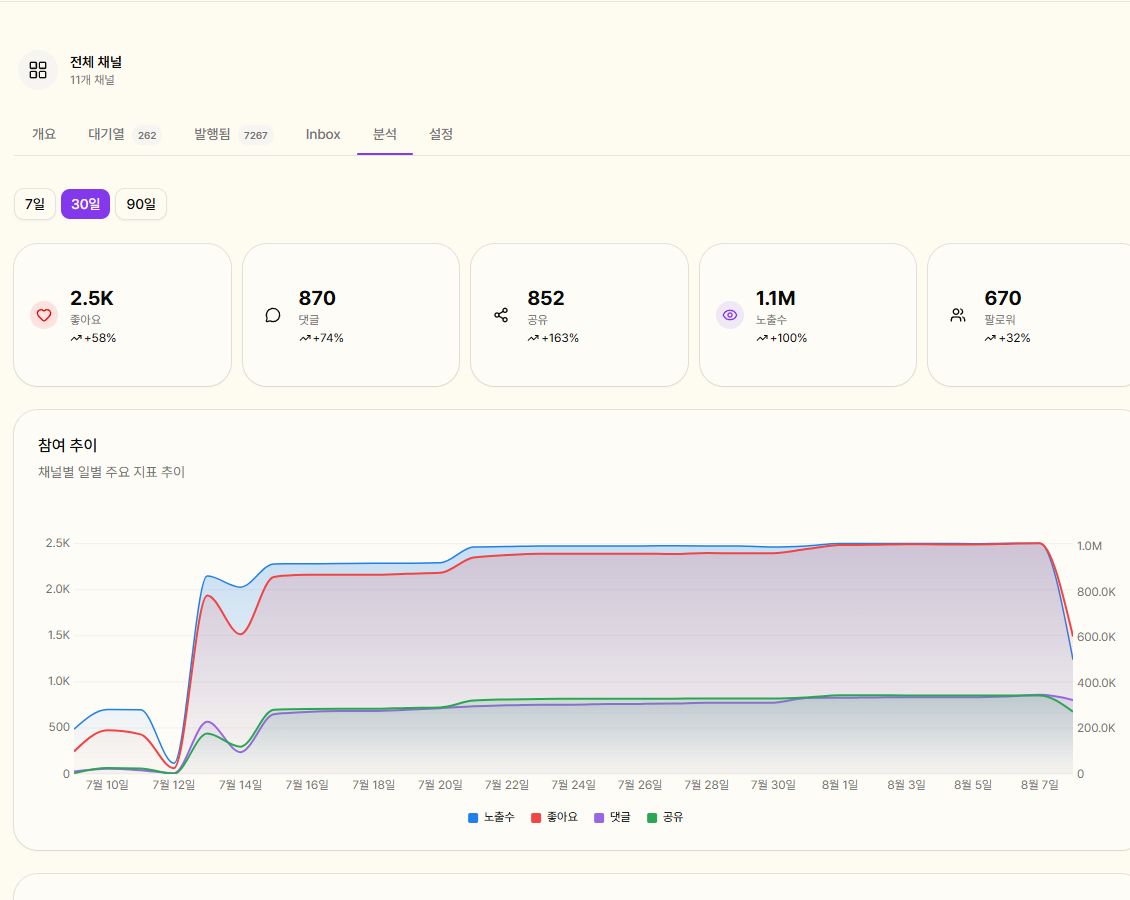Image resolution: width=1130 pixels, height=900 pixels.
Task: Click the all-channels grid icon
Action: (x=37, y=70)
